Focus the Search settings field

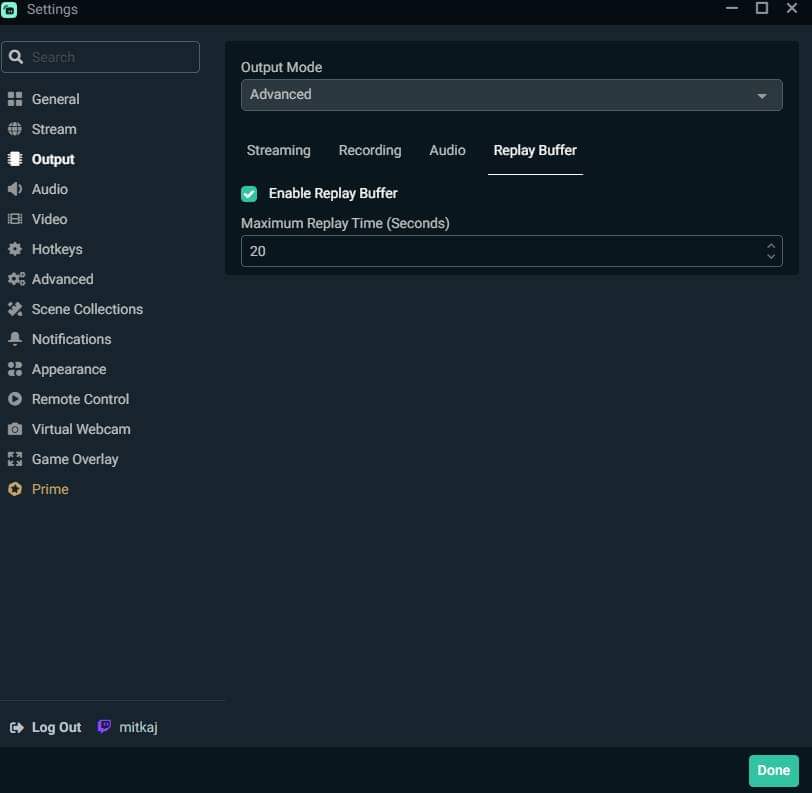click(x=110, y=57)
